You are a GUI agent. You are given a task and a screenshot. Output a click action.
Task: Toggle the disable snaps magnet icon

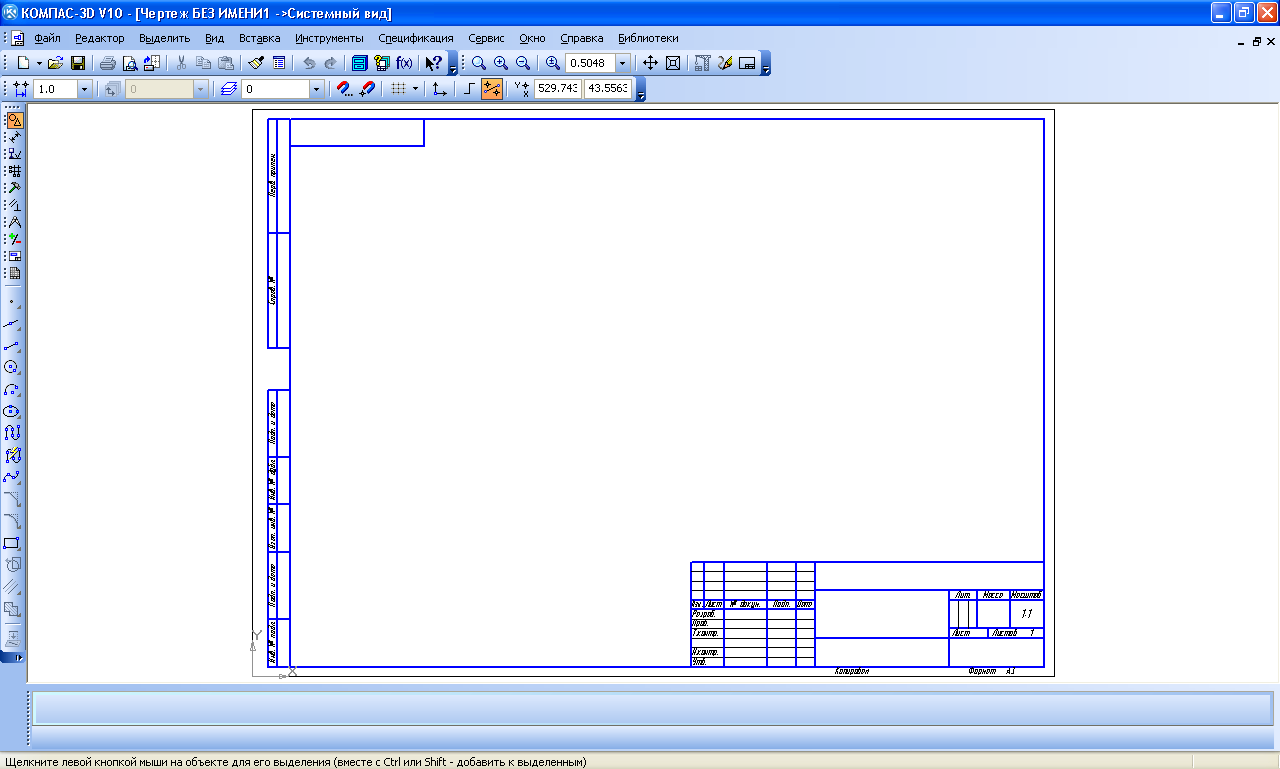pos(368,89)
